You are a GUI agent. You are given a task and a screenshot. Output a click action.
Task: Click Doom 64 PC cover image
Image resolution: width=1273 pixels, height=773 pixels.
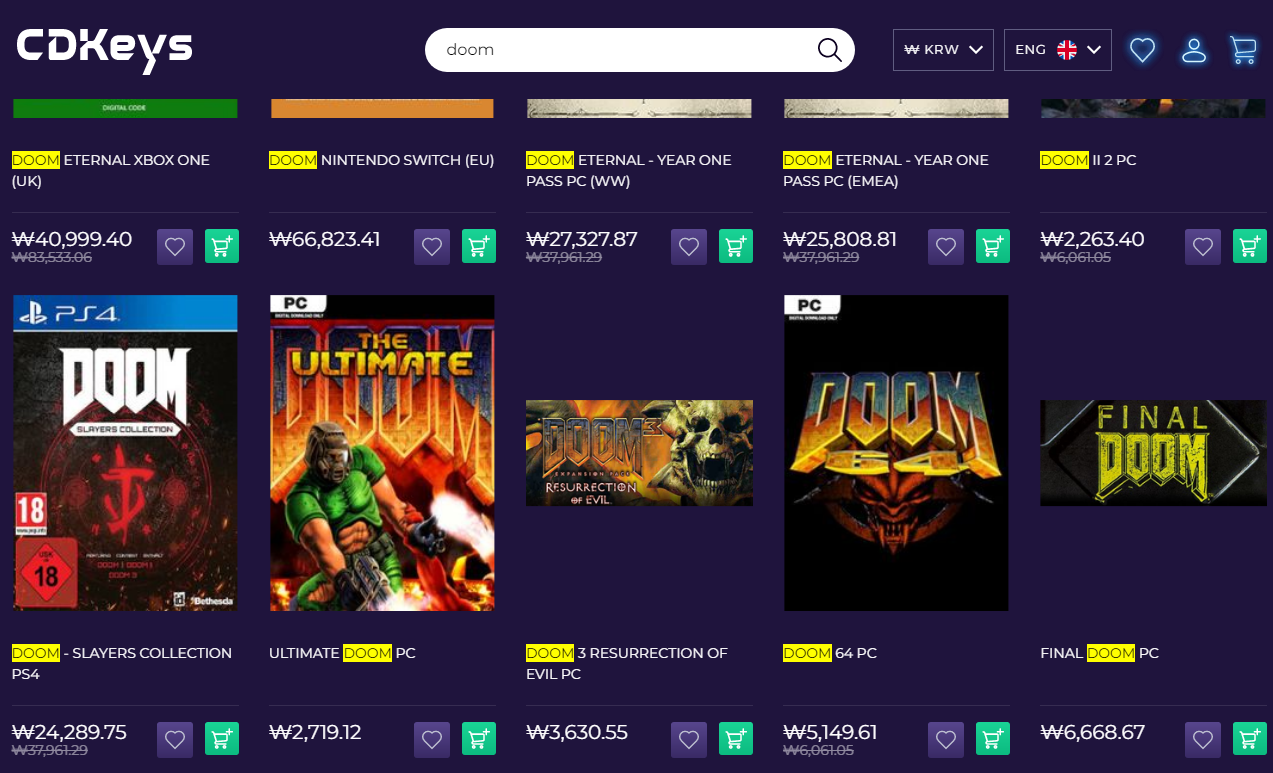896,453
